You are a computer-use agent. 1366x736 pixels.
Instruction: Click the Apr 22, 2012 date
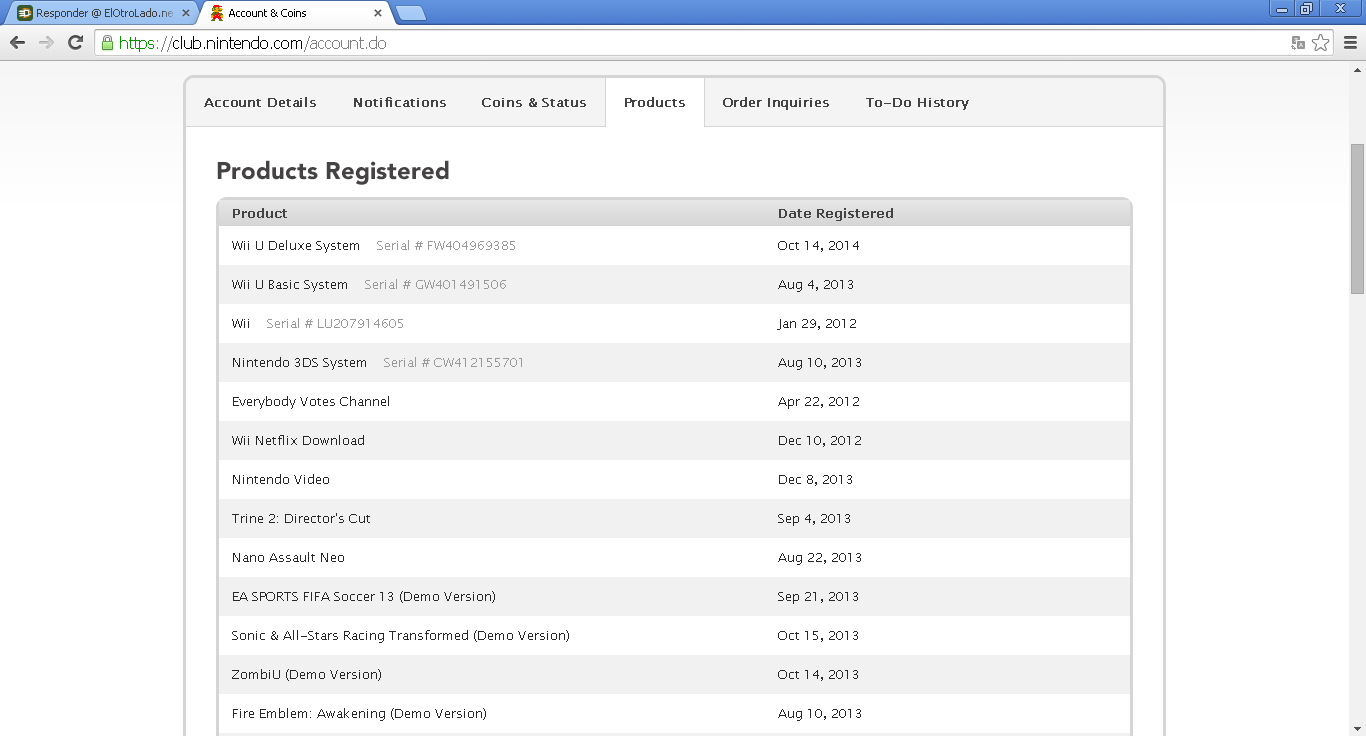click(819, 401)
